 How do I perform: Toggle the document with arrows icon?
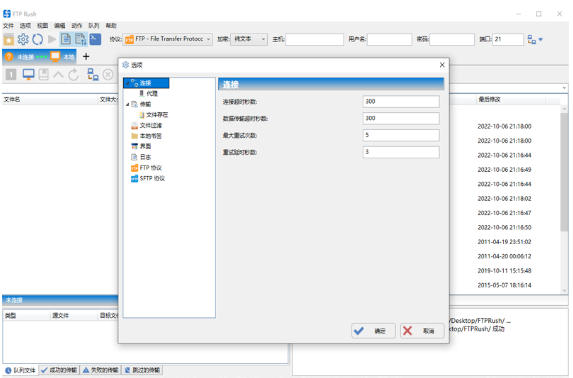[x=80, y=39]
